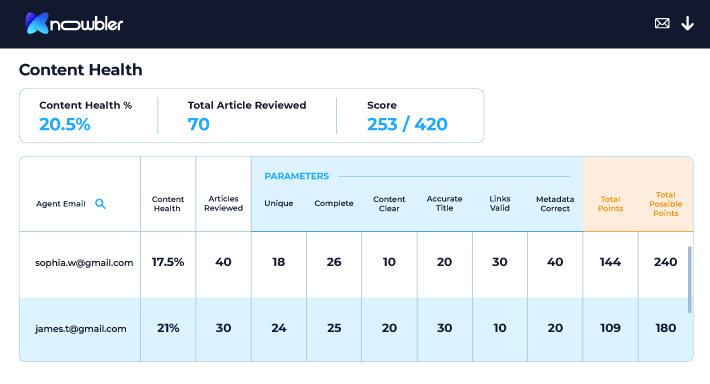This screenshot has width=710, height=384.
Task: Select the Links Valid header
Action: 499,203
